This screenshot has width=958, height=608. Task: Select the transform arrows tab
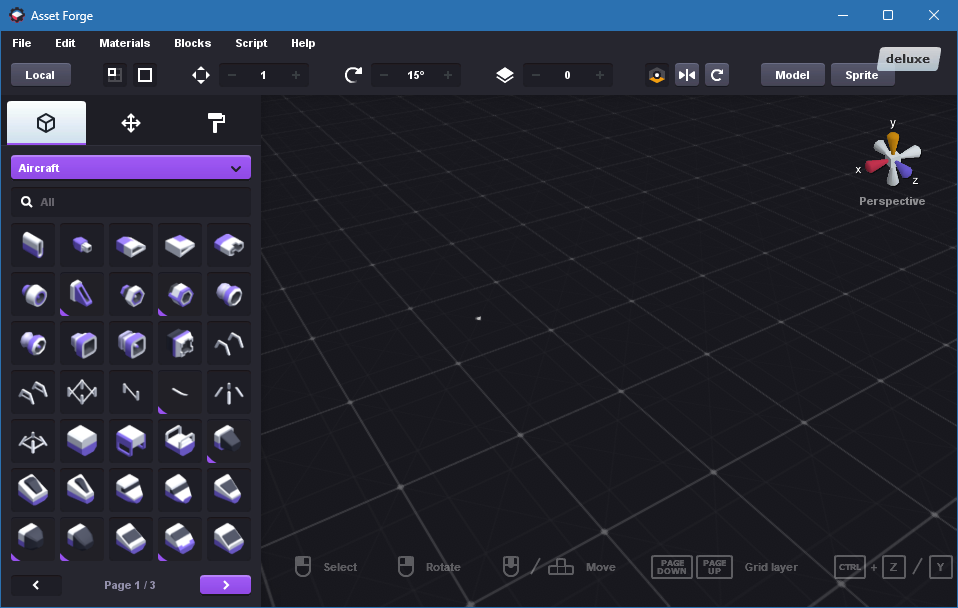click(x=131, y=123)
